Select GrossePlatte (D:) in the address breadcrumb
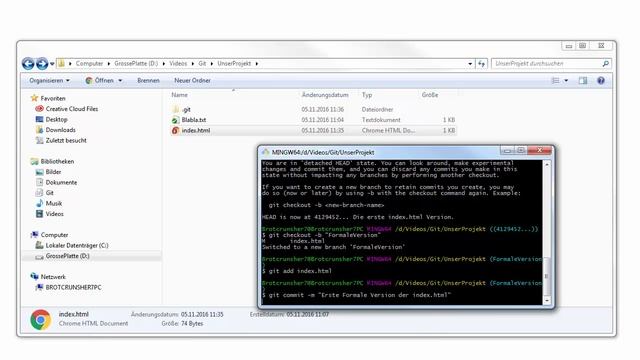640x360 pixels. (136, 64)
